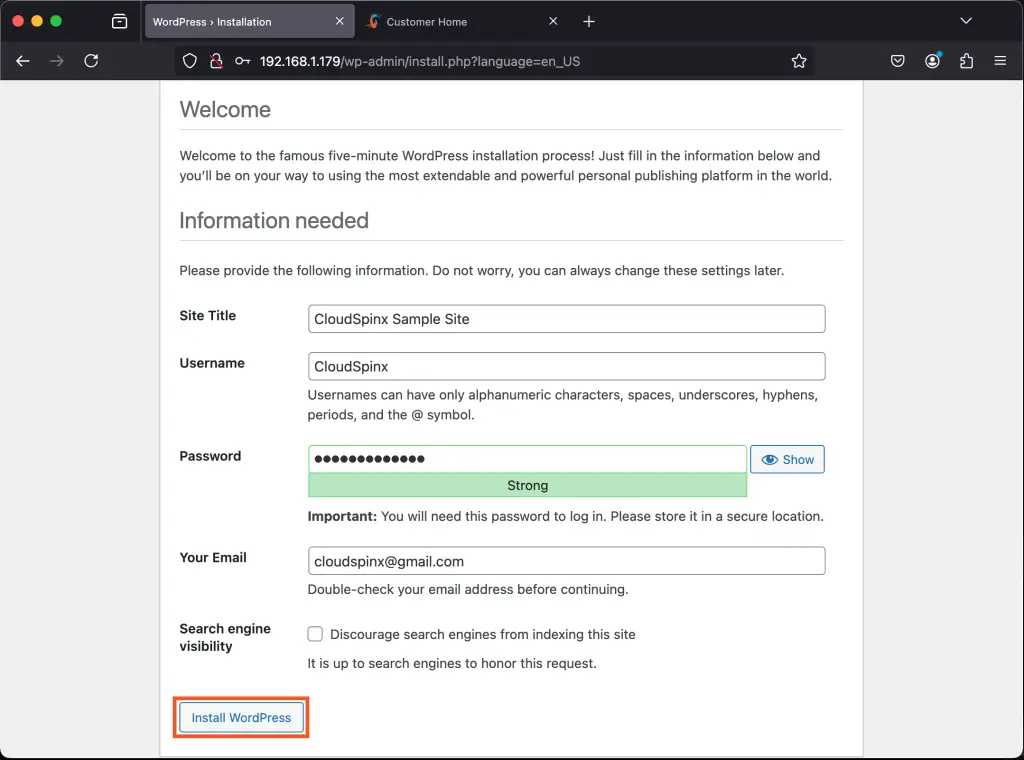Click the Install WordPress button
This screenshot has width=1024, height=760.
pyautogui.click(x=241, y=717)
